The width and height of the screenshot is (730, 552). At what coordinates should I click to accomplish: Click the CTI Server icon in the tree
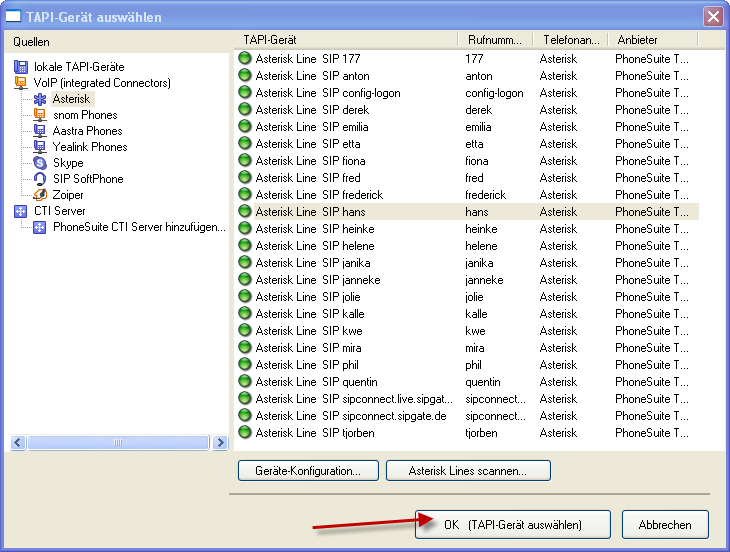pos(22,211)
